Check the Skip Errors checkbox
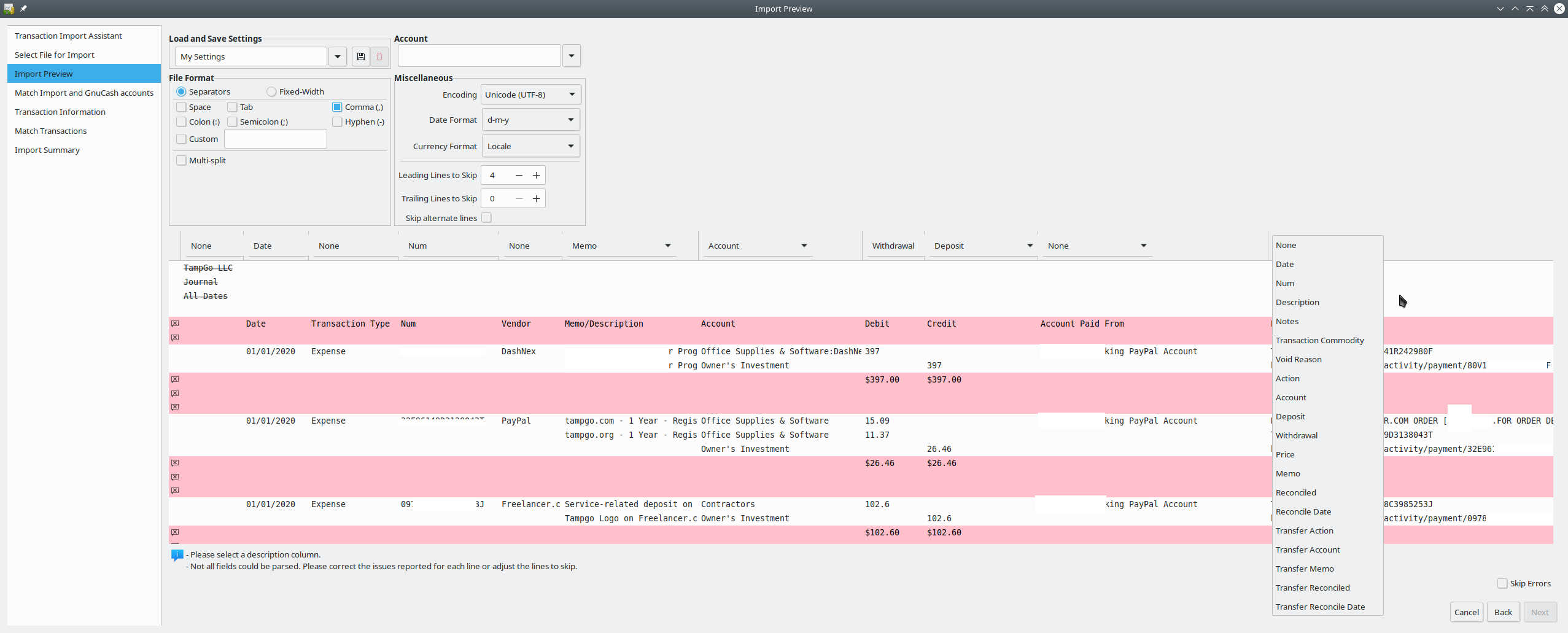The height and width of the screenshot is (633, 1568). tap(1502, 584)
